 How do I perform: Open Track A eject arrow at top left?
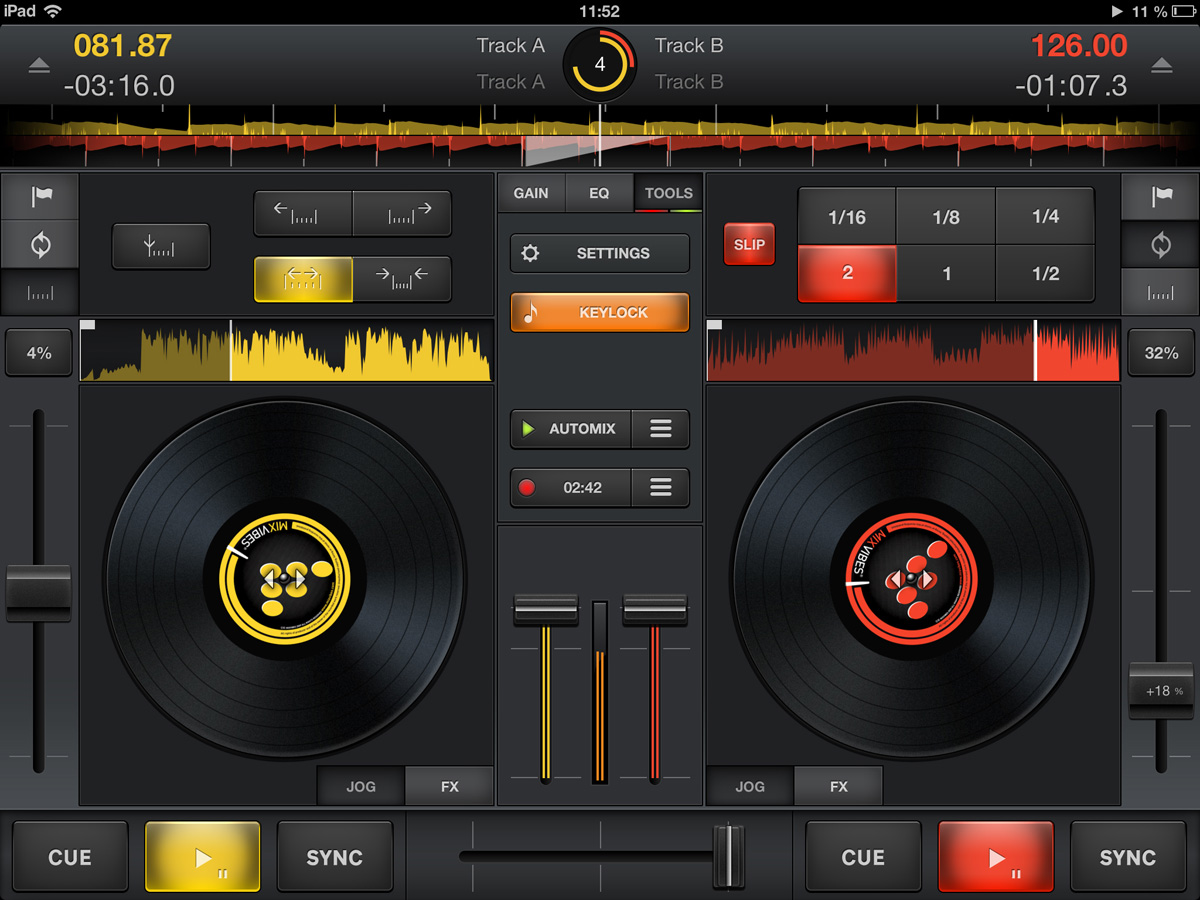point(38,65)
